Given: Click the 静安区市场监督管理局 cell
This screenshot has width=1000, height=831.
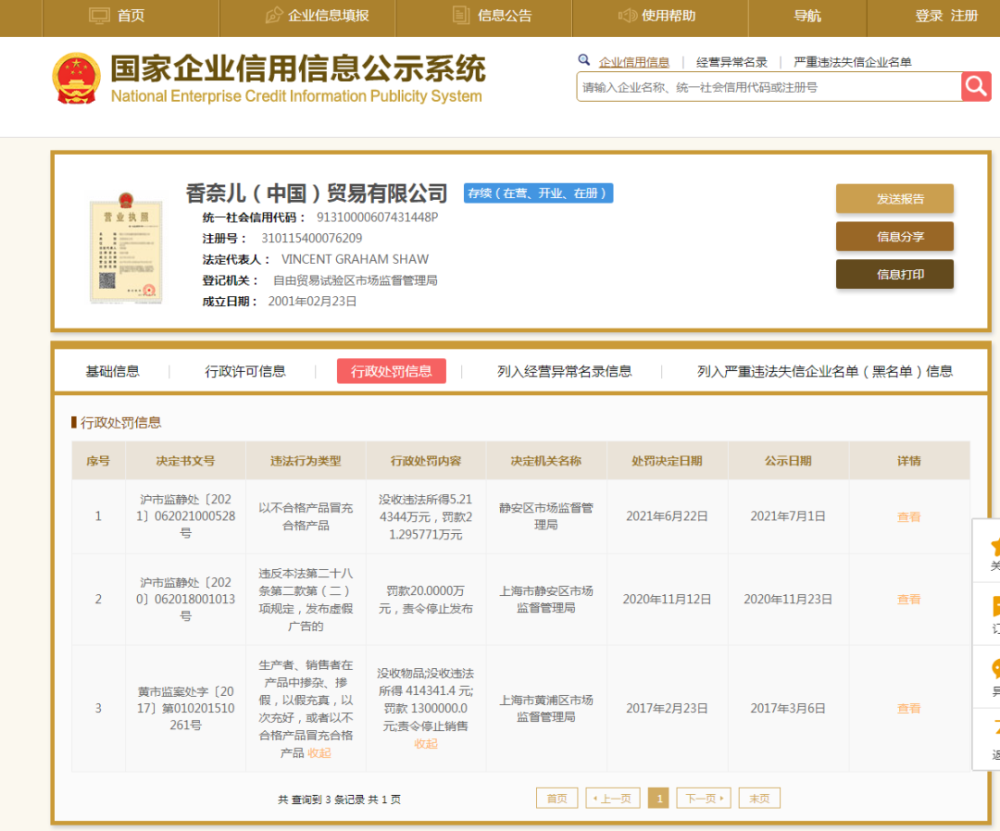Looking at the screenshot, I should pos(546,516).
